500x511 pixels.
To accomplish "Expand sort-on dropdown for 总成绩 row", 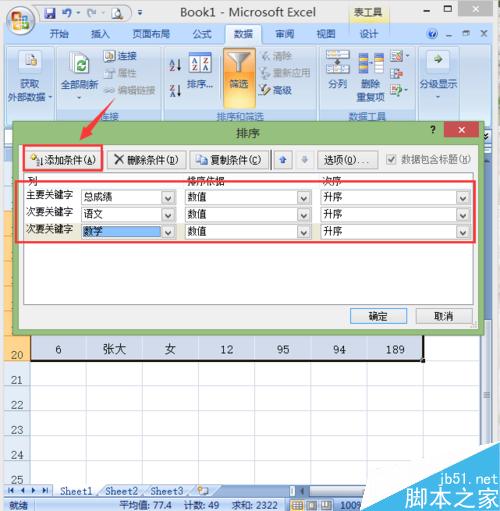I will click(x=303, y=198).
